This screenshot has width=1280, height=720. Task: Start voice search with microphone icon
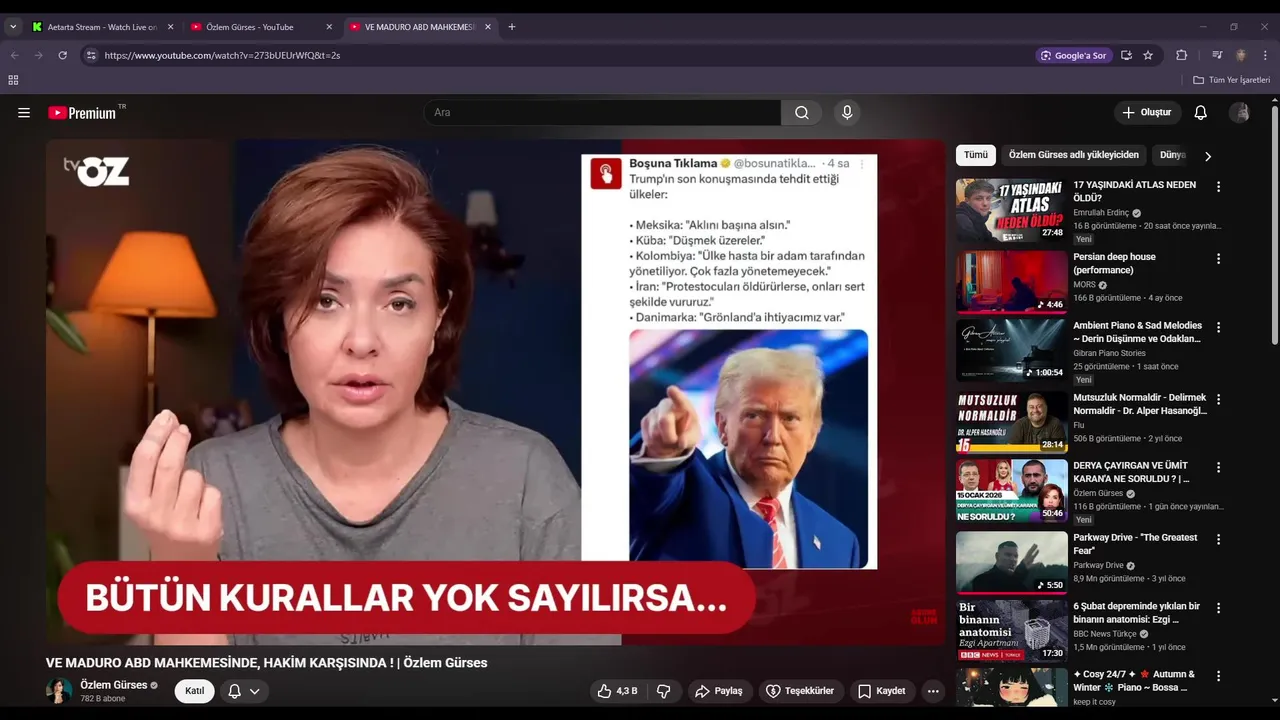(x=847, y=113)
